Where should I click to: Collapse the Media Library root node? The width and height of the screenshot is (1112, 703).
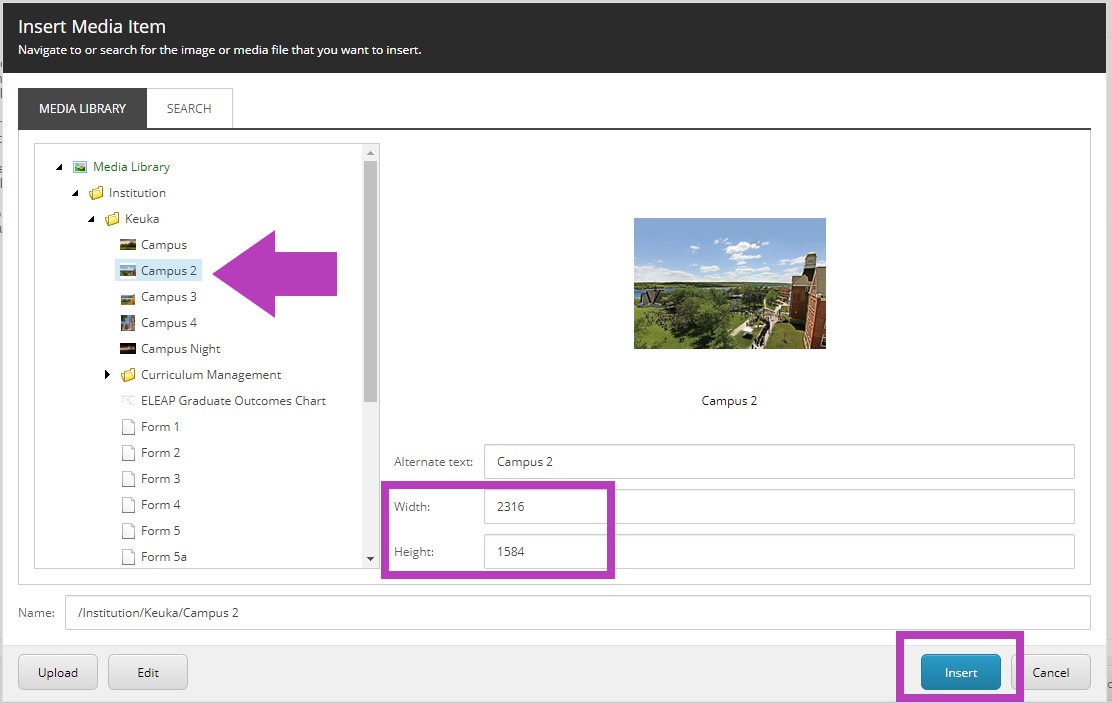tap(60, 167)
